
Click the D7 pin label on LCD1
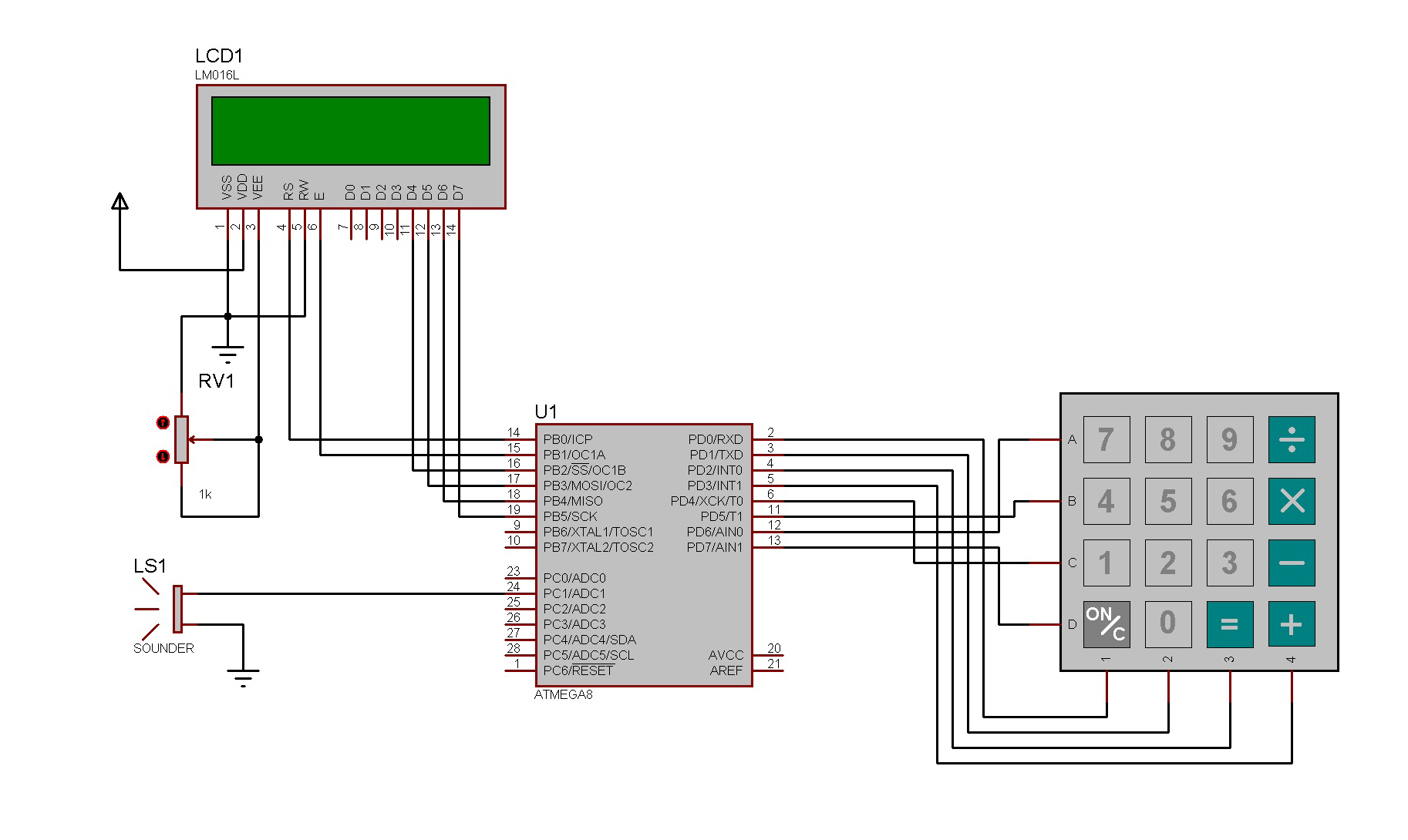458,192
